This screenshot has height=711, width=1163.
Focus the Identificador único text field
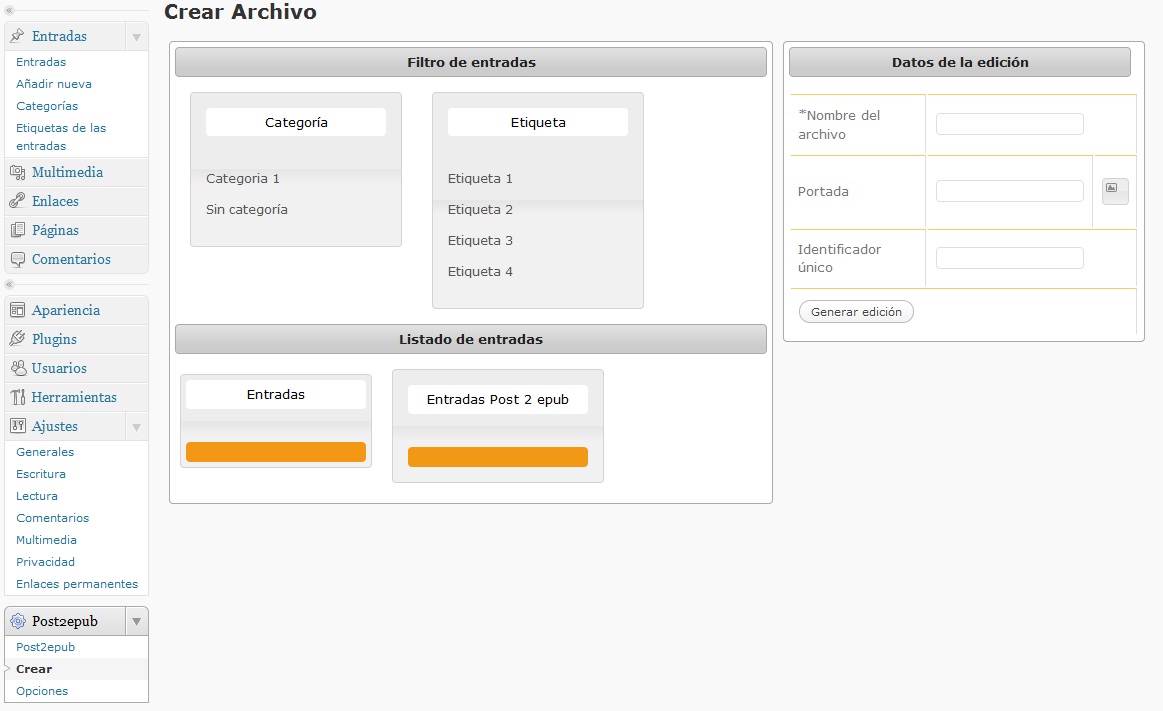[1009, 258]
